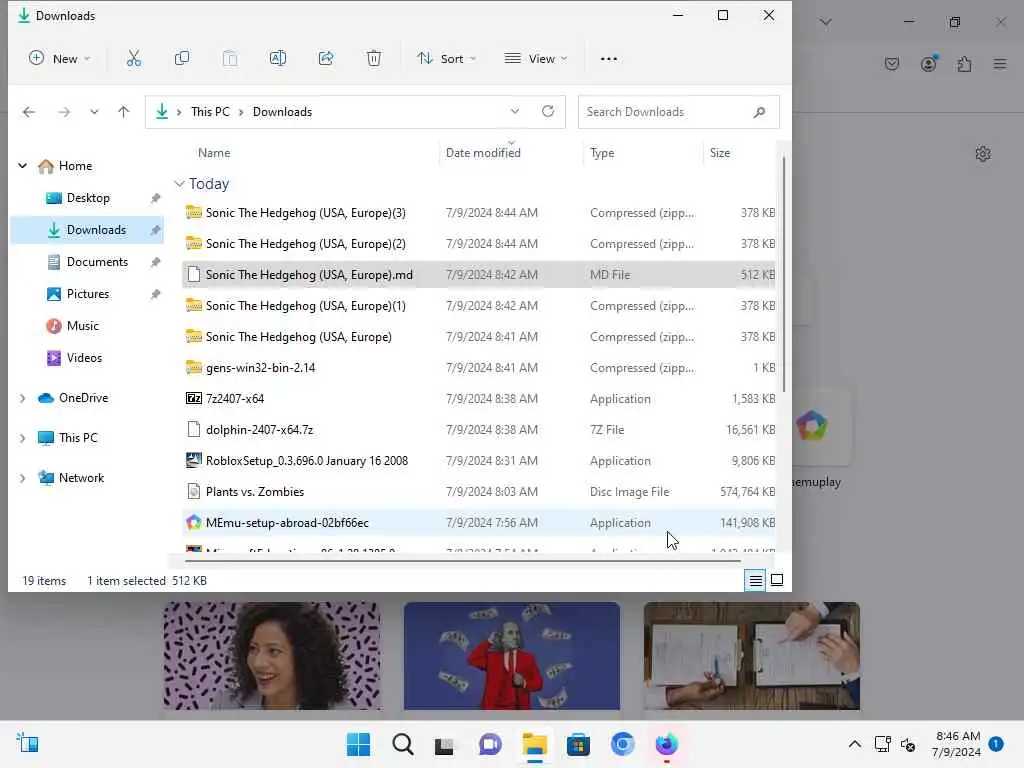Switch to details view layout icon
Image resolution: width=1024 pixels, height=768 pixels.
[756, 580]
